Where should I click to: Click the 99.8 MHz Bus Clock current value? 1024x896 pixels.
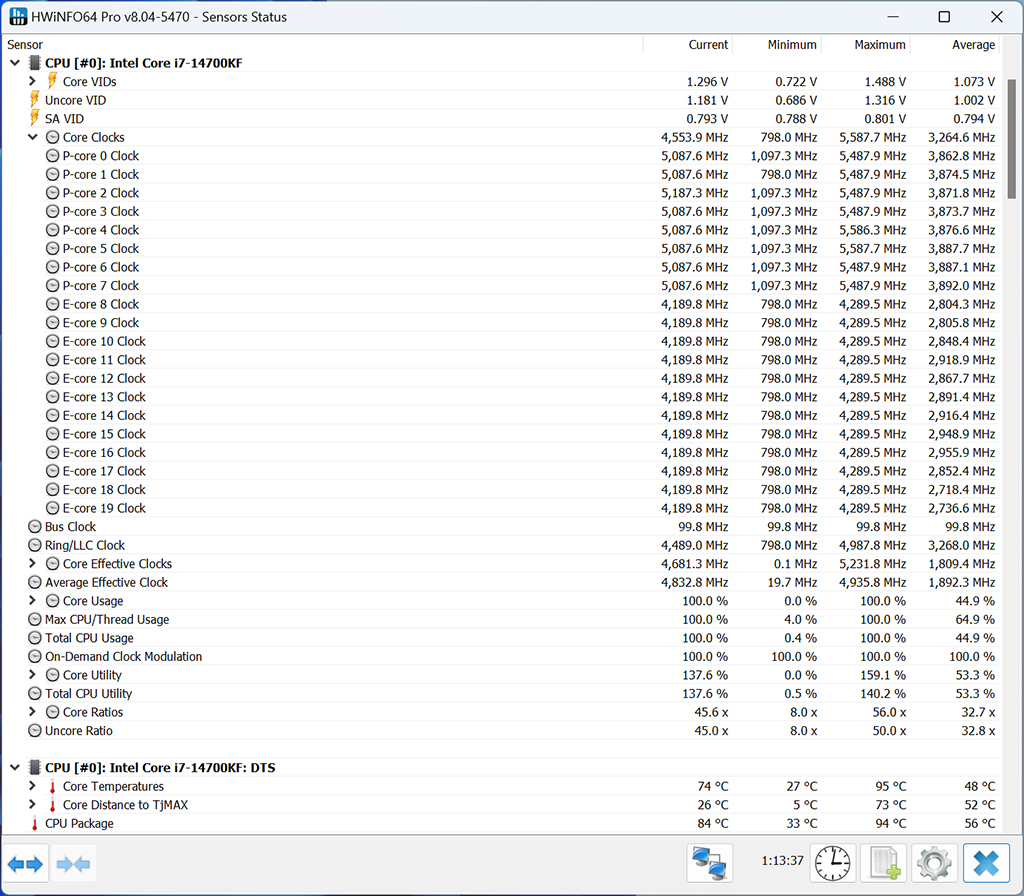point(703,526)
